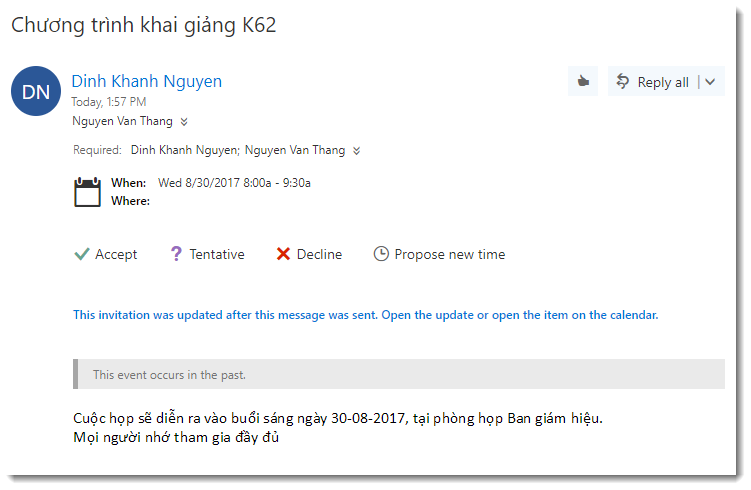This screenshot has height=490, width=751.
Task: Click the calendar icon beside When
Action: click(x=88, y=191)
